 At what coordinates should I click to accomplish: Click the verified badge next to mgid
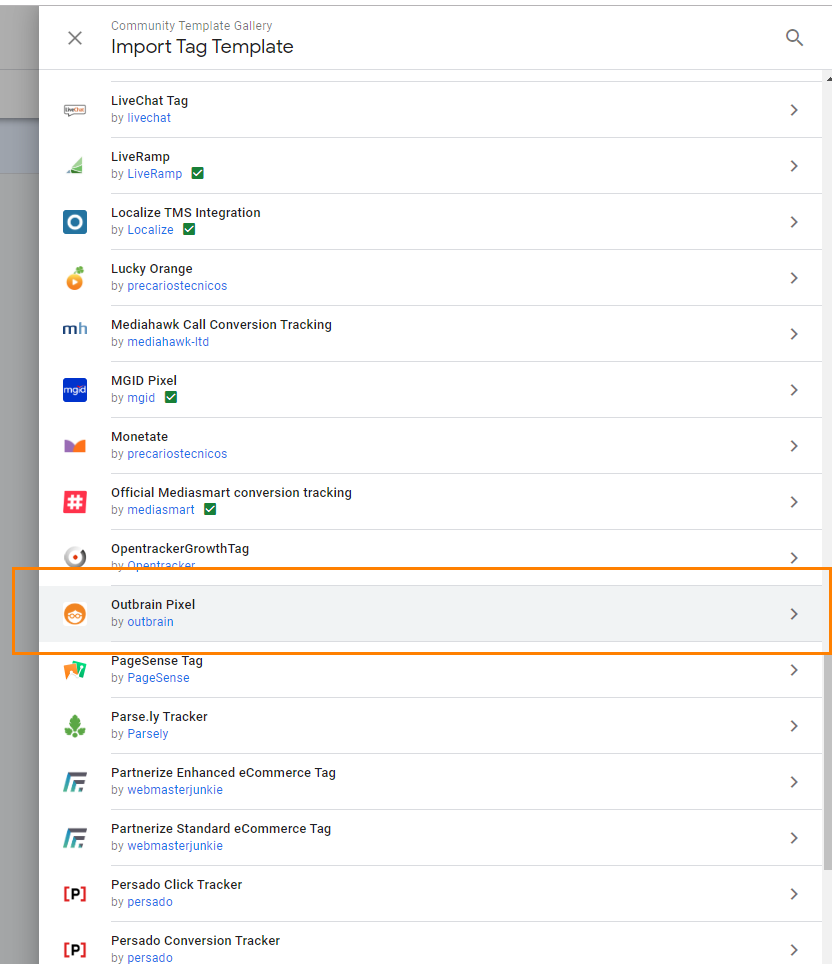(x=171, y=398)
